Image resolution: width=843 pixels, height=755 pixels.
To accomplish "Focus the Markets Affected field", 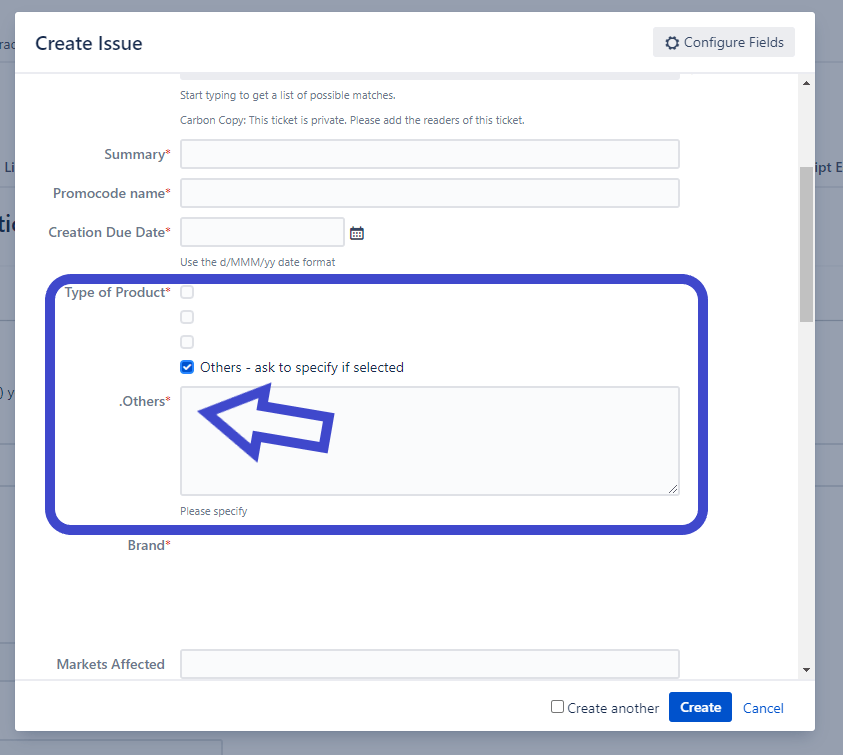I will point(429,664).
